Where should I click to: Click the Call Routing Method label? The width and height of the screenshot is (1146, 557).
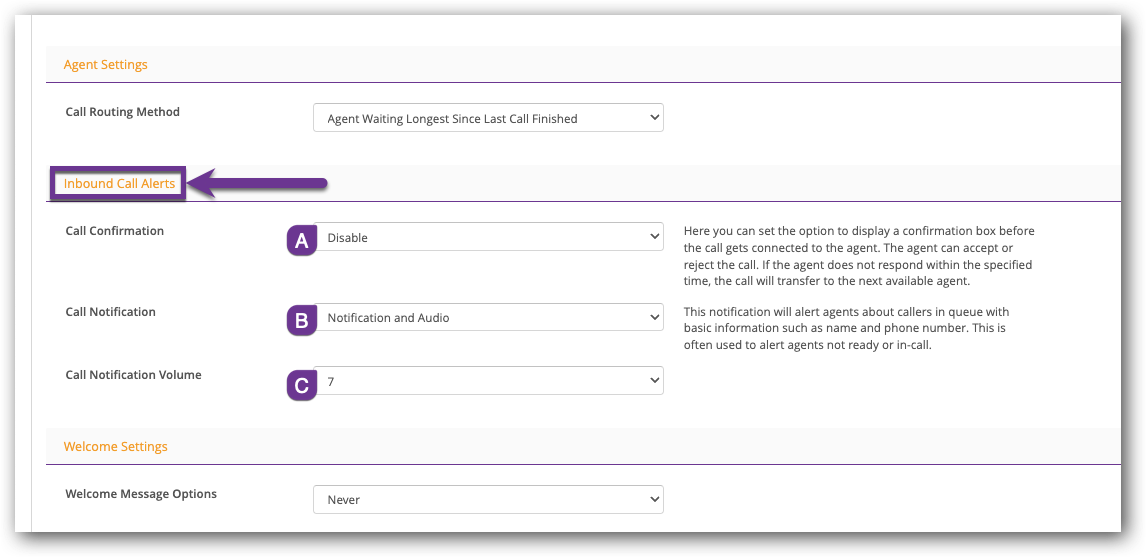pos(123,112)
